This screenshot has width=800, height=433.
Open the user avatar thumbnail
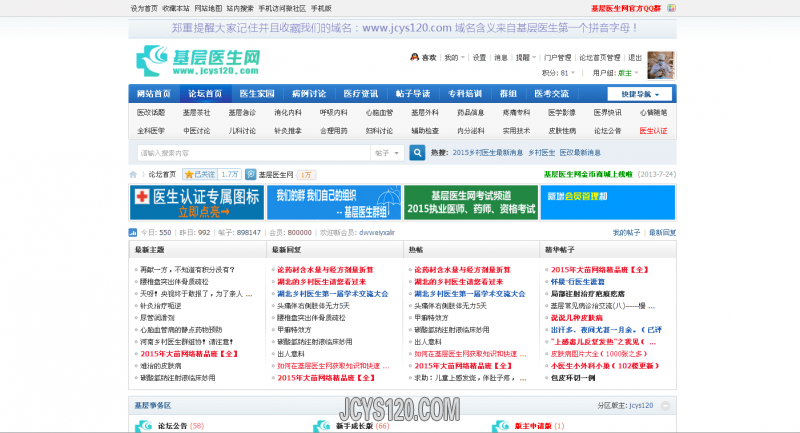click(661, 65)
